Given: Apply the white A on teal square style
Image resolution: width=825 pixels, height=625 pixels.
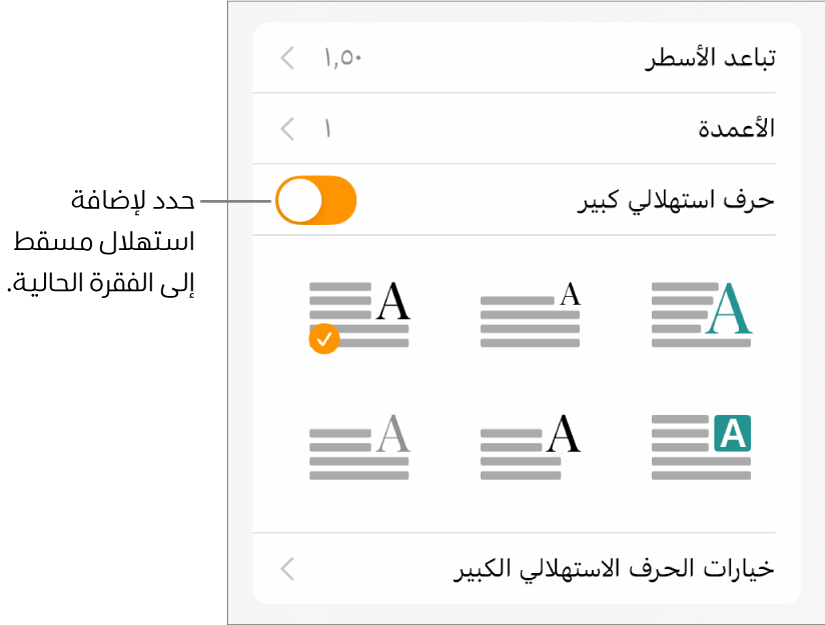Looking at the screenshot, I should pyautogui.click(x=701, y=447).
